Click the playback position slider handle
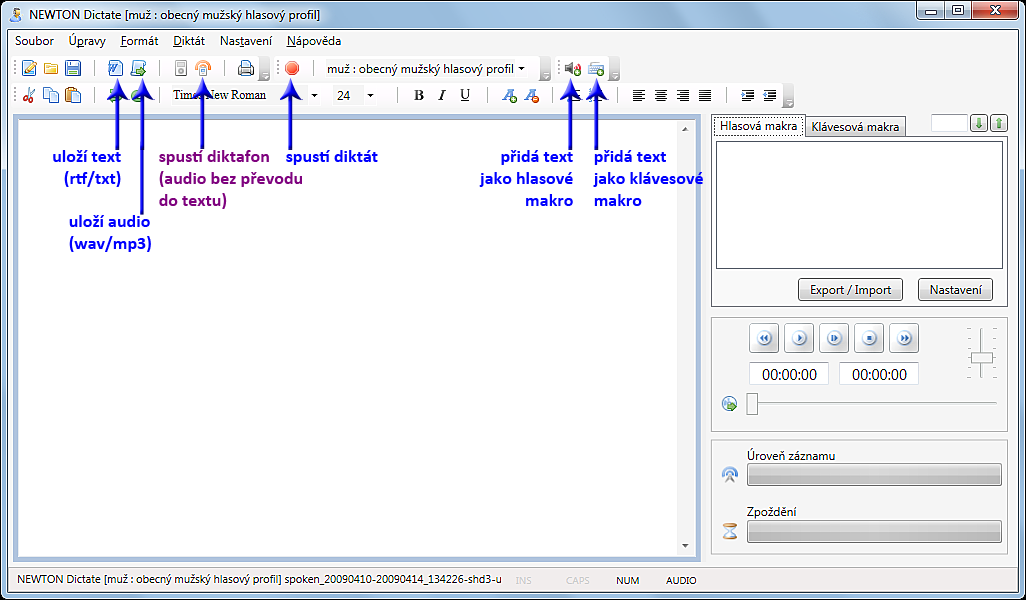The width and height of the screenshot is (1026, 600). point(752,404)
